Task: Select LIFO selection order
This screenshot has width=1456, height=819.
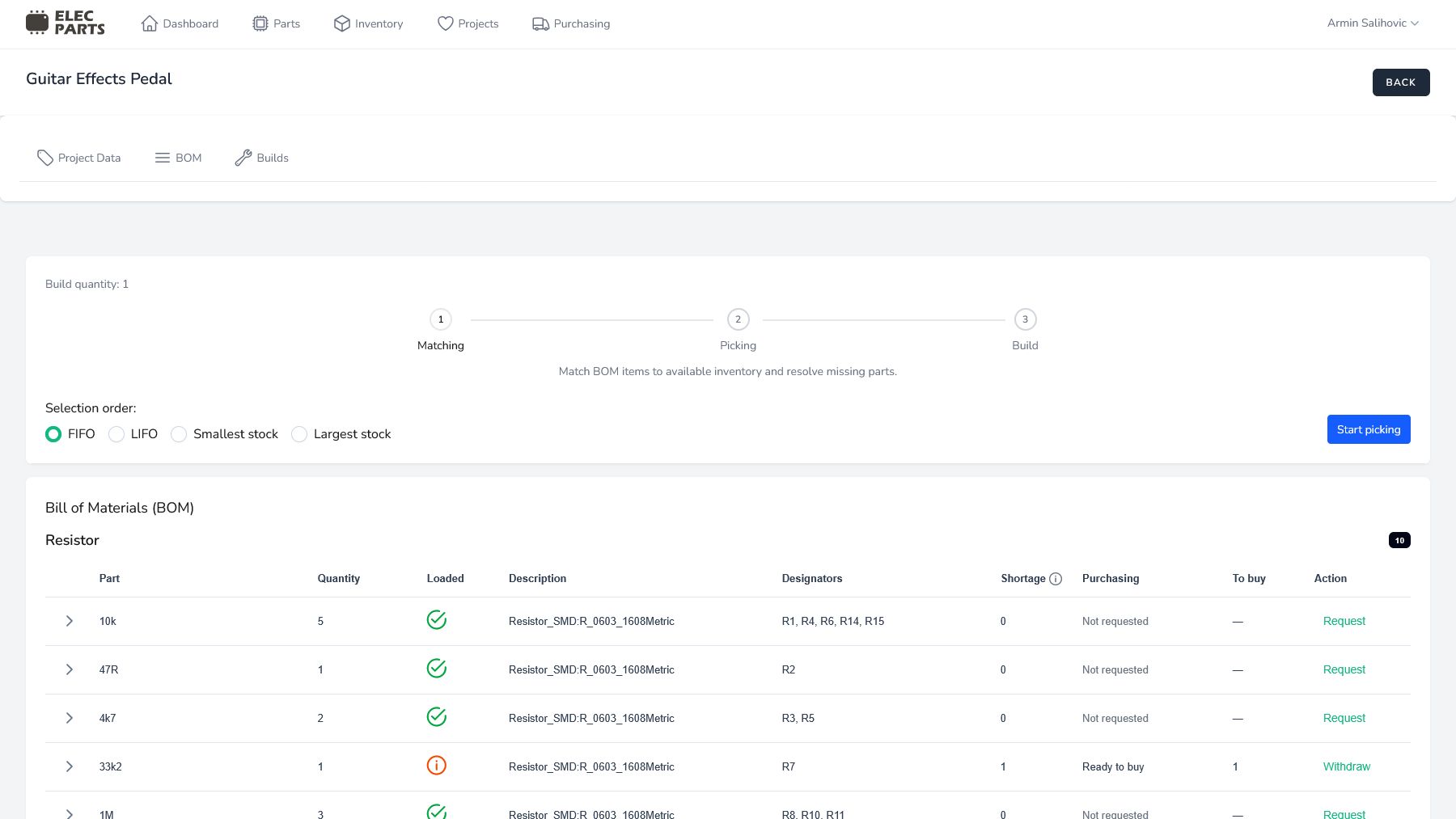Action: (x=116, y=434)
